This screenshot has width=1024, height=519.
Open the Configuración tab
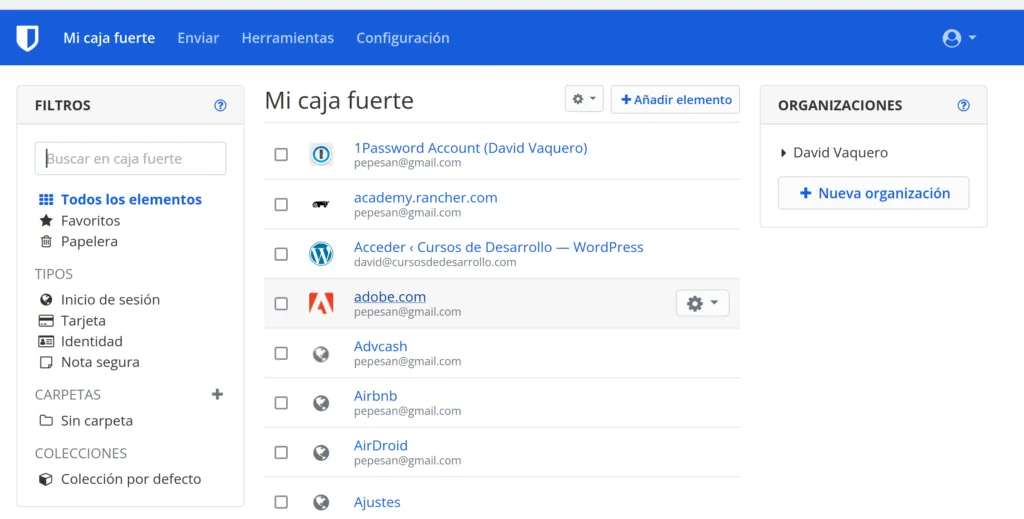(402, 38)
